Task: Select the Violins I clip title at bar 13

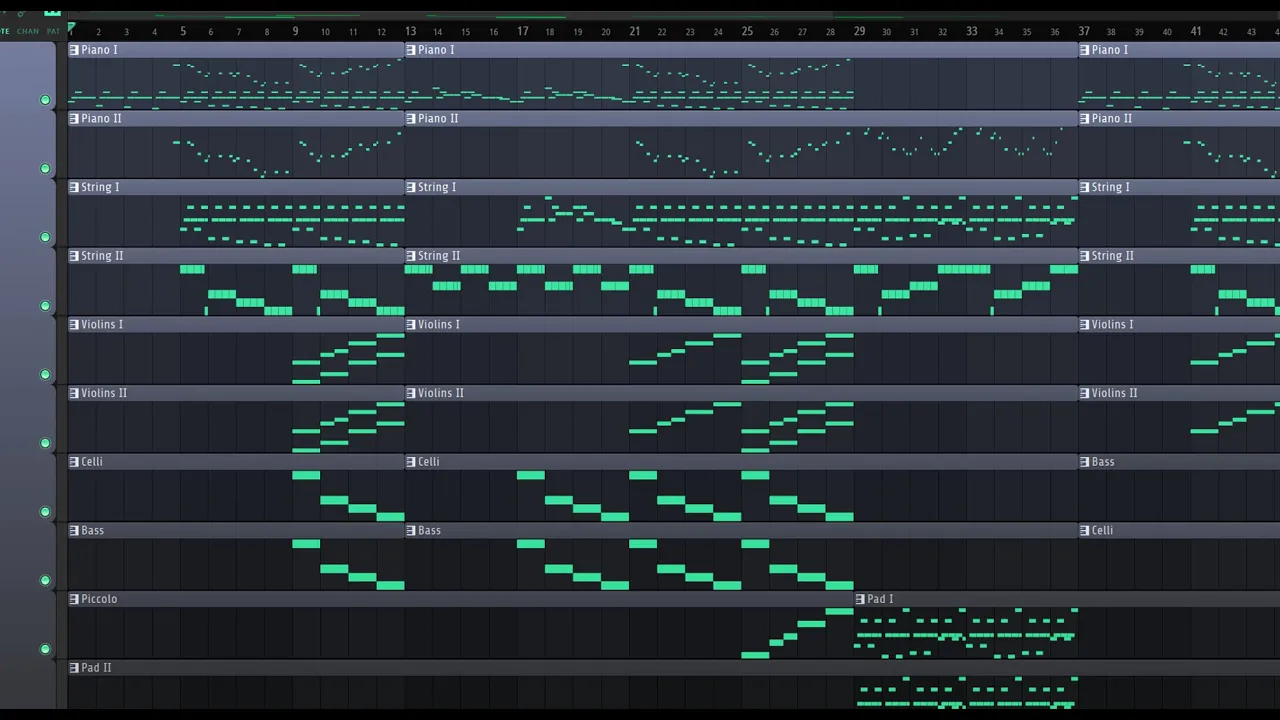Action: click(439, 325)
